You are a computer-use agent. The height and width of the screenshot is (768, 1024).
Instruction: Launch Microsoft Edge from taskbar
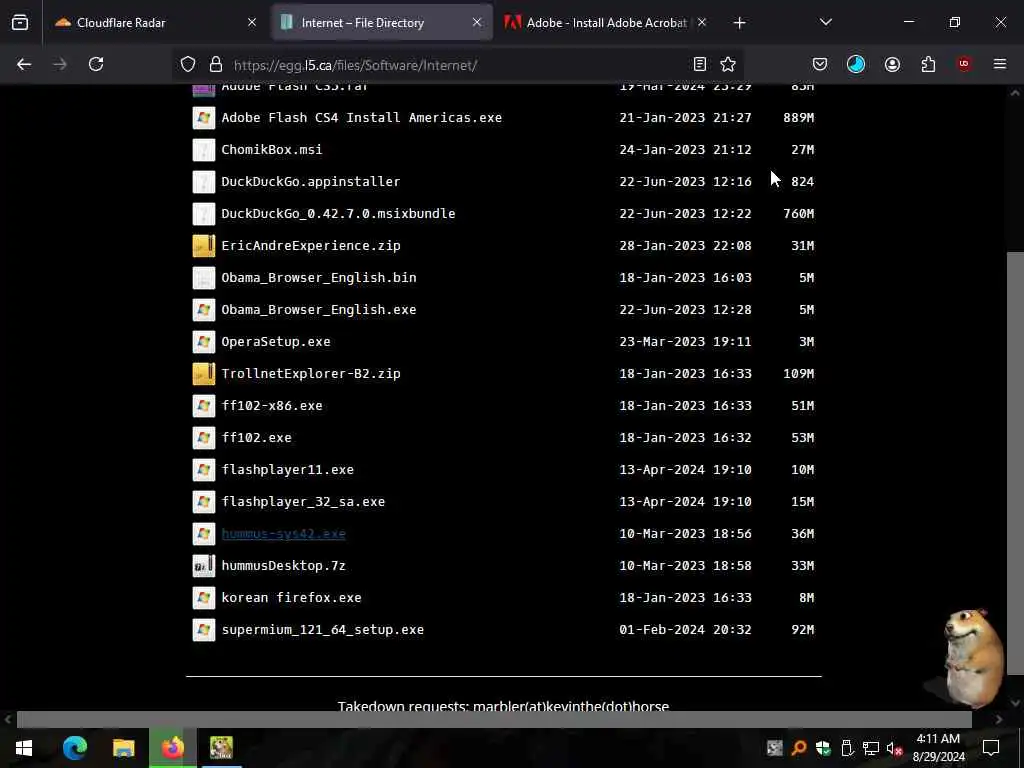click(x=74, y=748)
